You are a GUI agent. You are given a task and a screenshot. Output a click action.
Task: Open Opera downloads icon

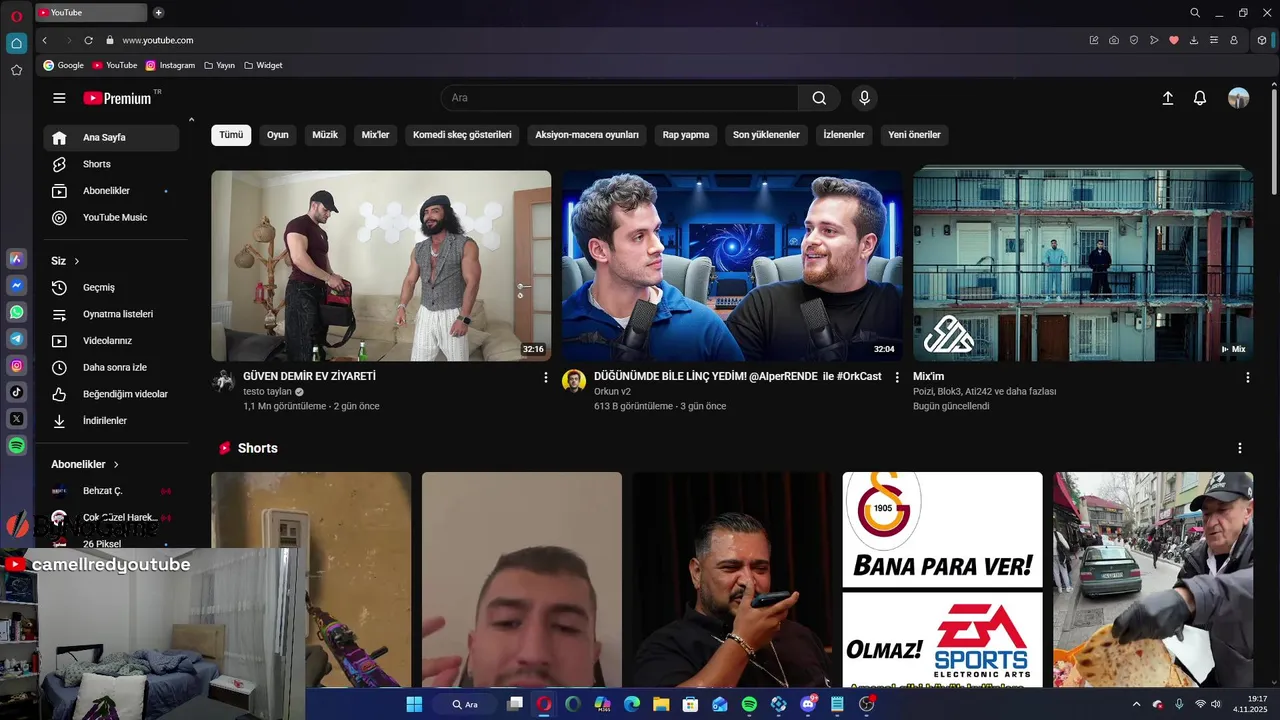coord(1194,40)
